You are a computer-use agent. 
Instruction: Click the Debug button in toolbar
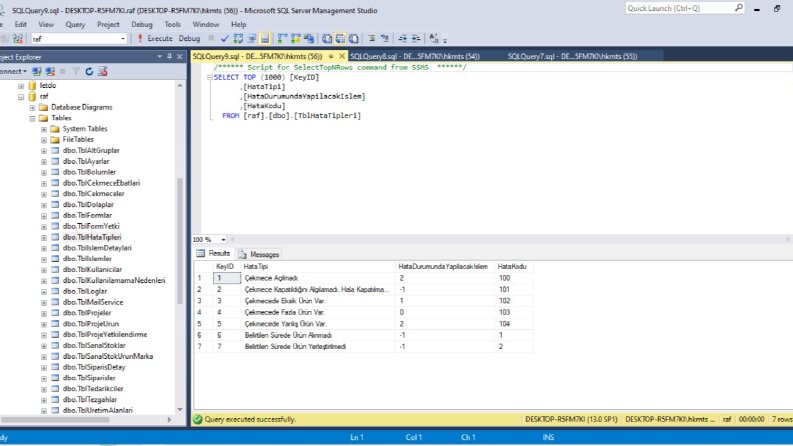pos(189,38)
